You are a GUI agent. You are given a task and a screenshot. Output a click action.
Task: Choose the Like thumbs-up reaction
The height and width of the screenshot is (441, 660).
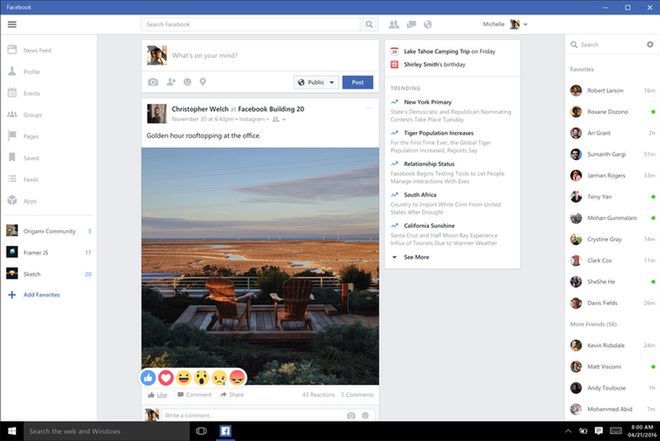(x=149, y=378)
